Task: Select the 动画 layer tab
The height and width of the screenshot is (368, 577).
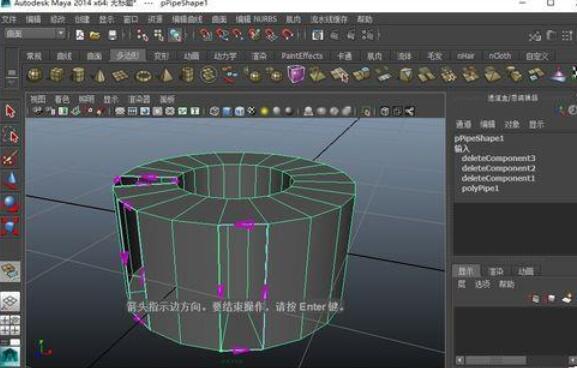Action: [525, 272]
